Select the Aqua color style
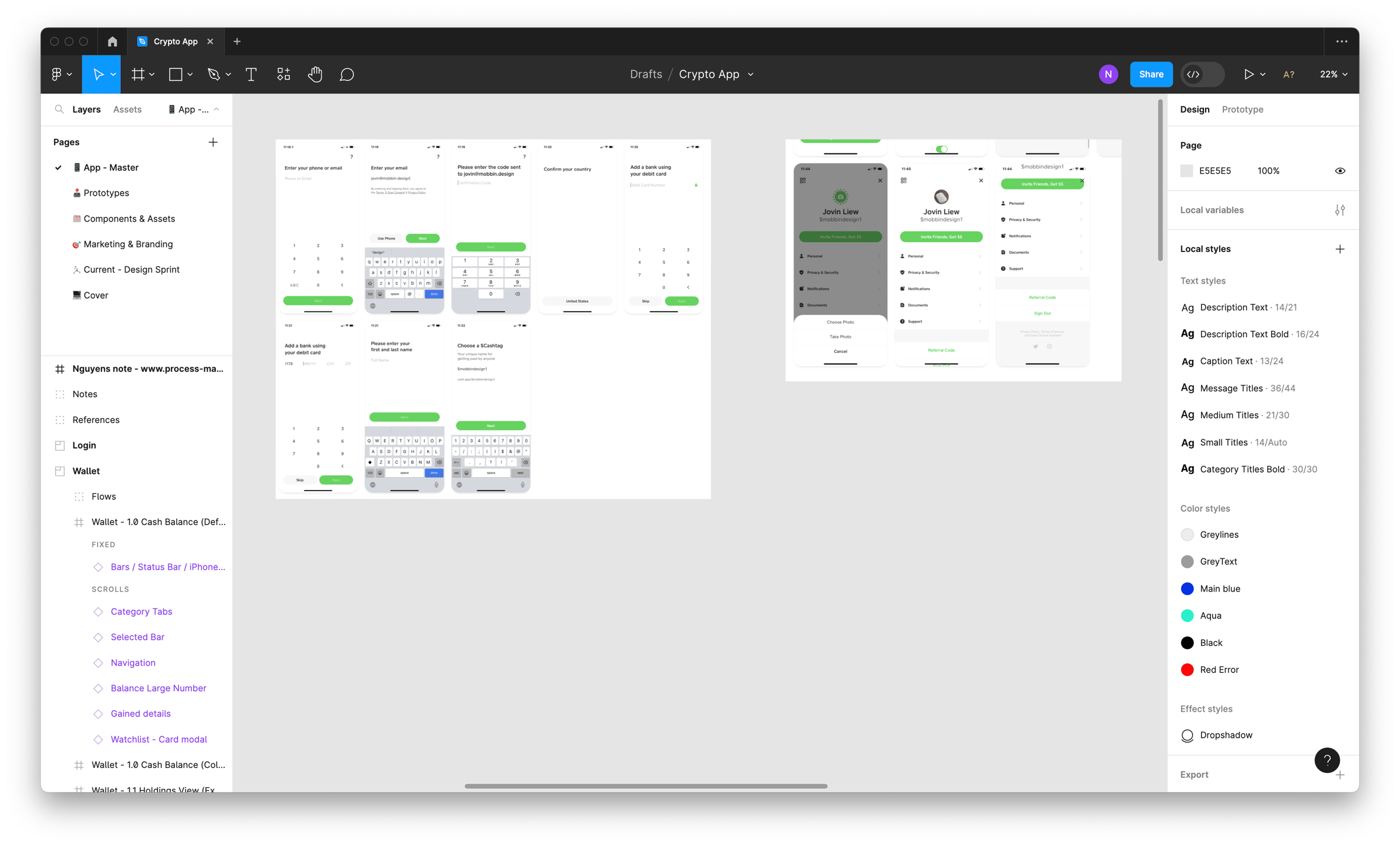 point(1210,616)
